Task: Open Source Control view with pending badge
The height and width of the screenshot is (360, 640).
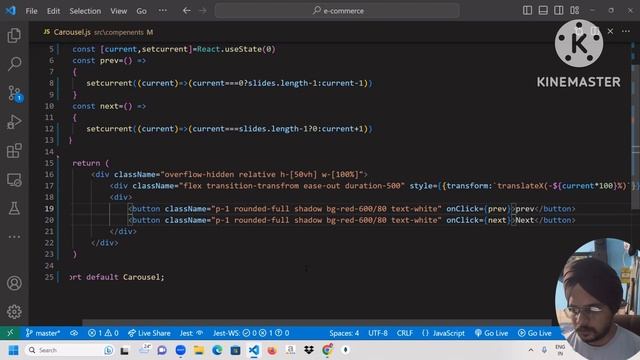Action: (x=14, y=93)
